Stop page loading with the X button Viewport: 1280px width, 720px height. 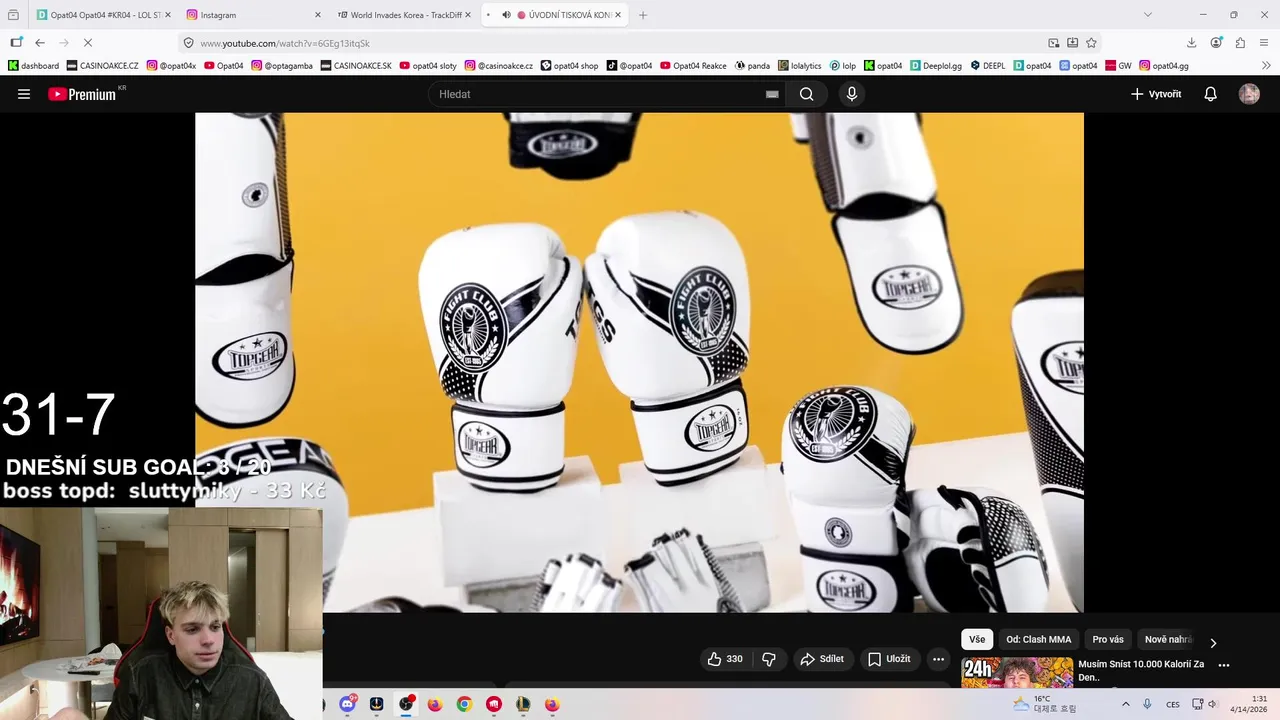87,43
